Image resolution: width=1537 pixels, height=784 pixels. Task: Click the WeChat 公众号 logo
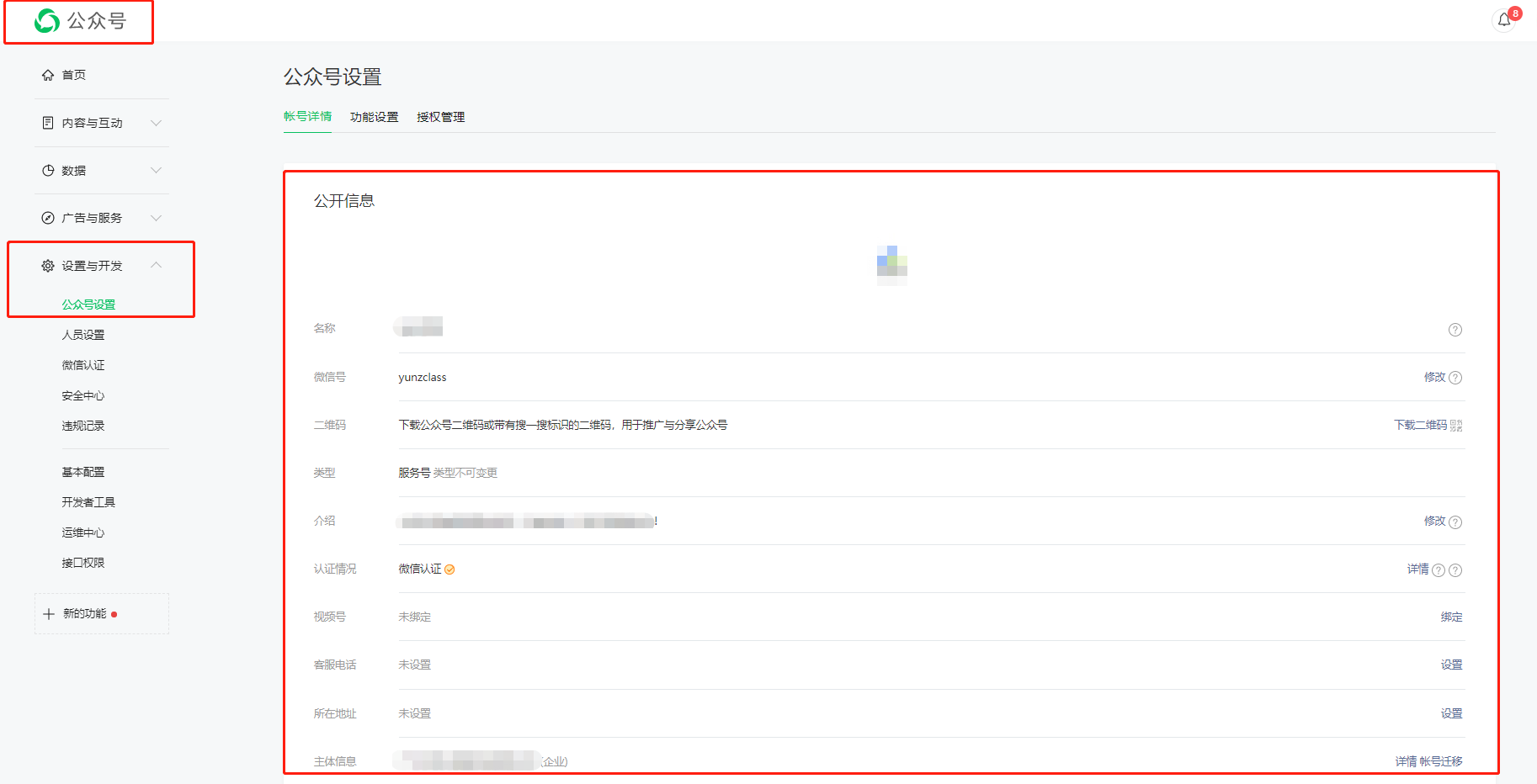tap(80, 21)
